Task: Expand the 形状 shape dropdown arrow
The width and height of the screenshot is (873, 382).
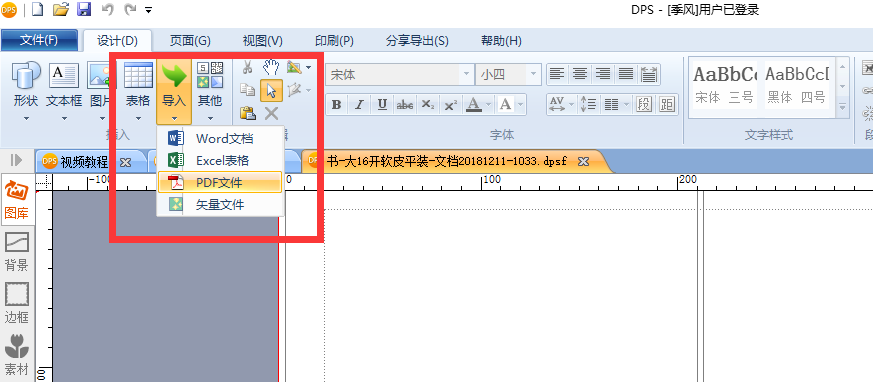Action: coord(26,118)
